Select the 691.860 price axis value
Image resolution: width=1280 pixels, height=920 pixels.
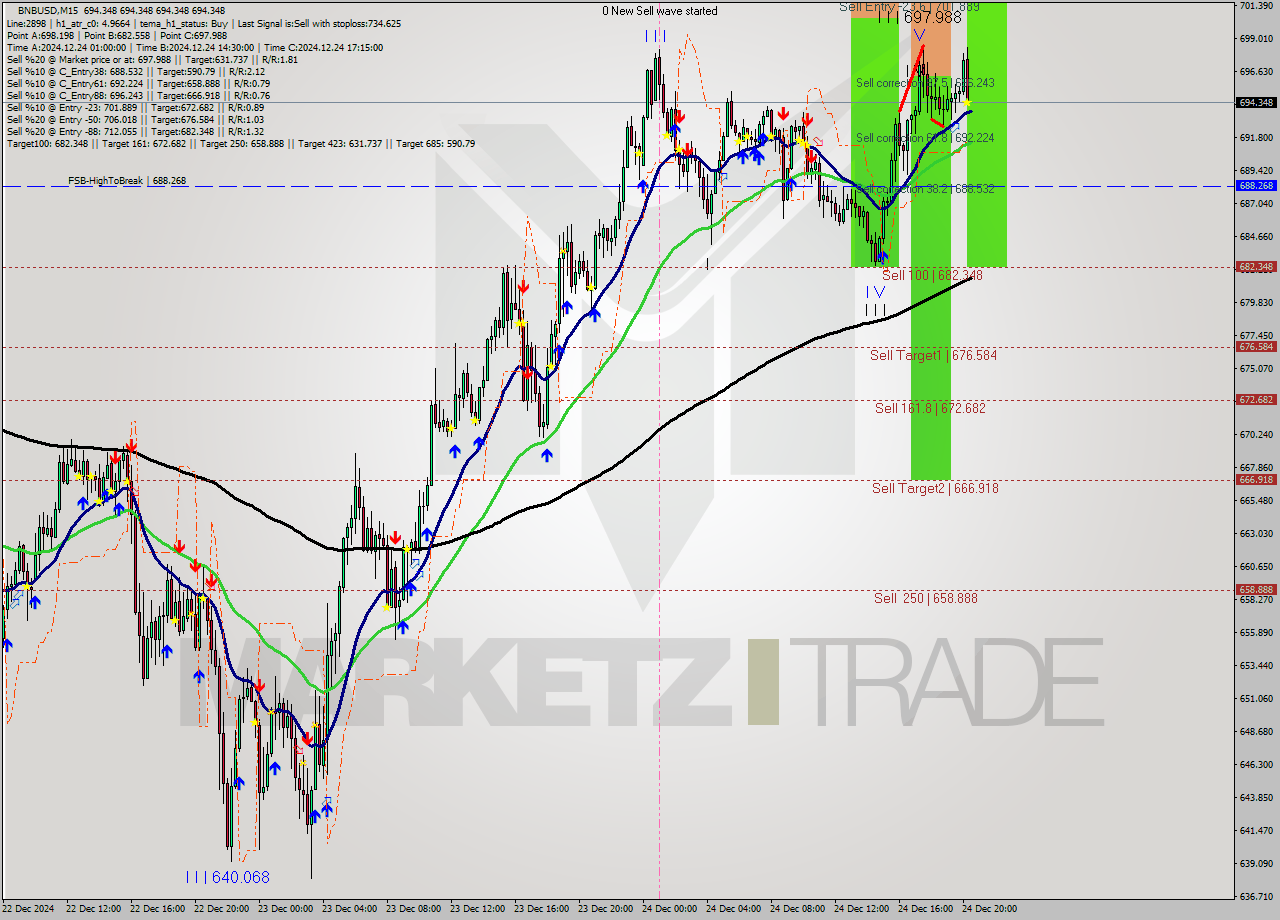click(x=1256, y=137)
